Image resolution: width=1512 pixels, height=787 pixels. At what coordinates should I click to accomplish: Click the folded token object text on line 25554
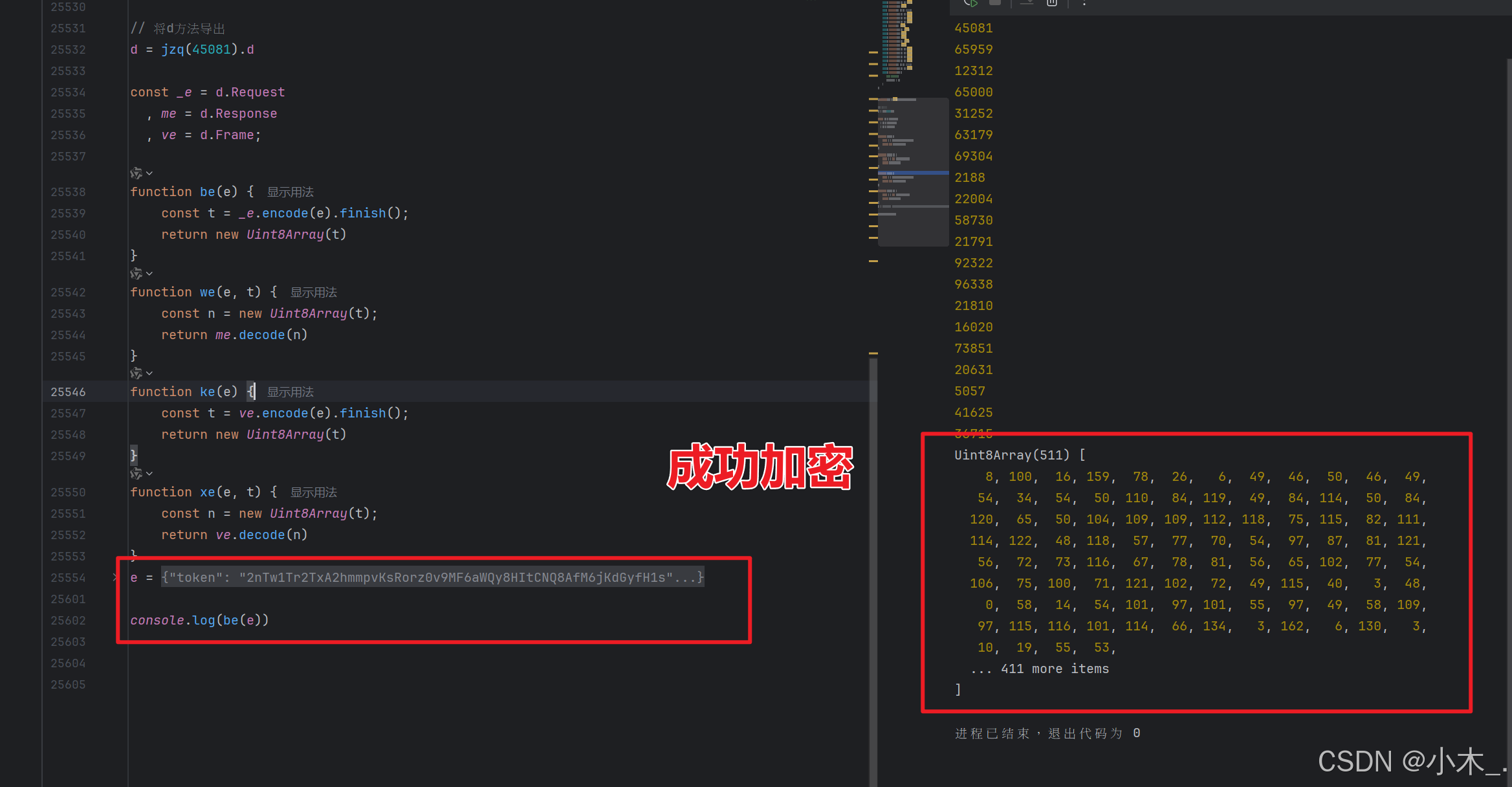[x=432, y=577]
